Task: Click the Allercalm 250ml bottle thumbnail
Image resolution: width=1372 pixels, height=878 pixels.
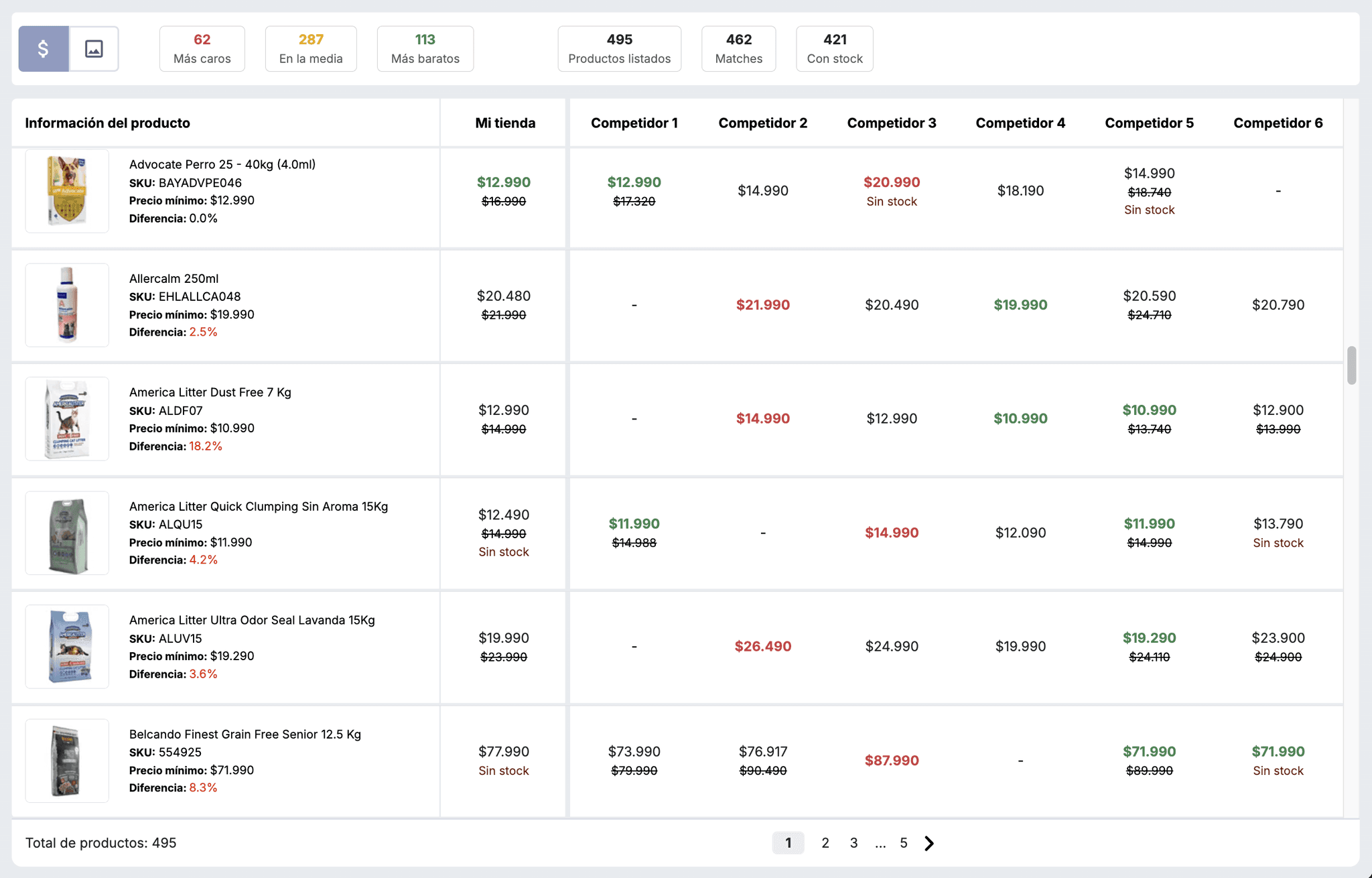Action: 67,305
